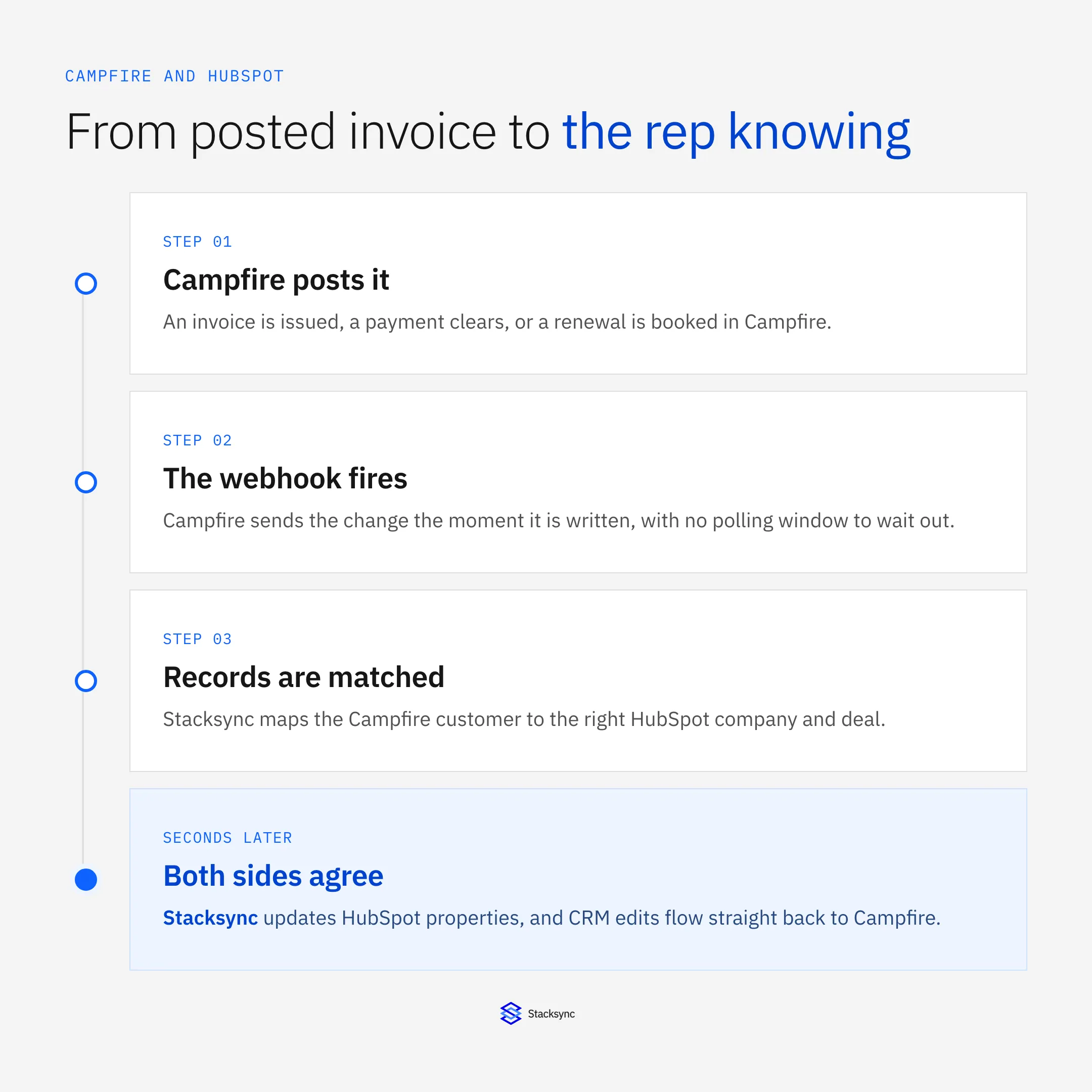Click the Stacksync wordmark text in footer
Viewport: 1092px width, 1092px height.
[551, 1014]
